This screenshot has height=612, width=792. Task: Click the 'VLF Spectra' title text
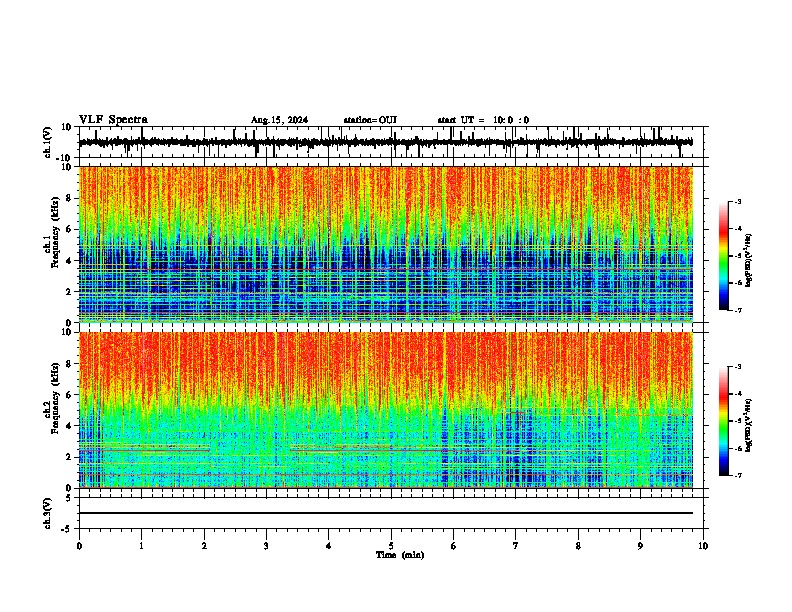pos(113,120)
